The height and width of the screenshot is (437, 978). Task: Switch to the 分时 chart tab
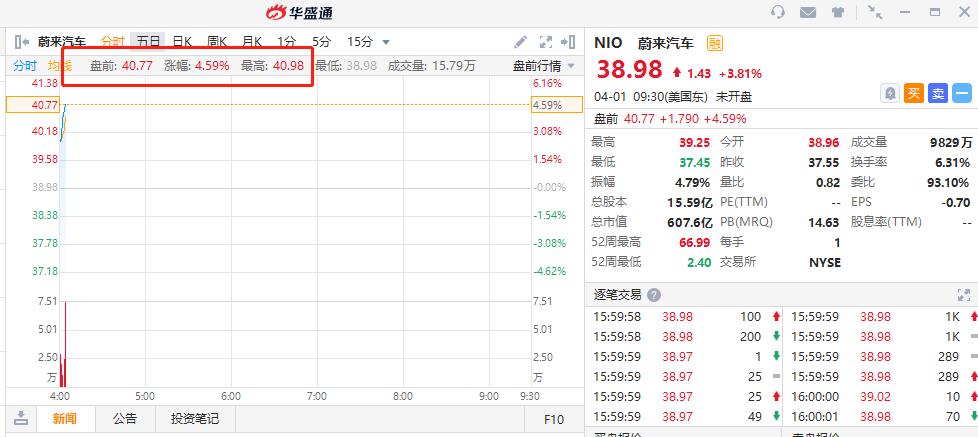113,42
